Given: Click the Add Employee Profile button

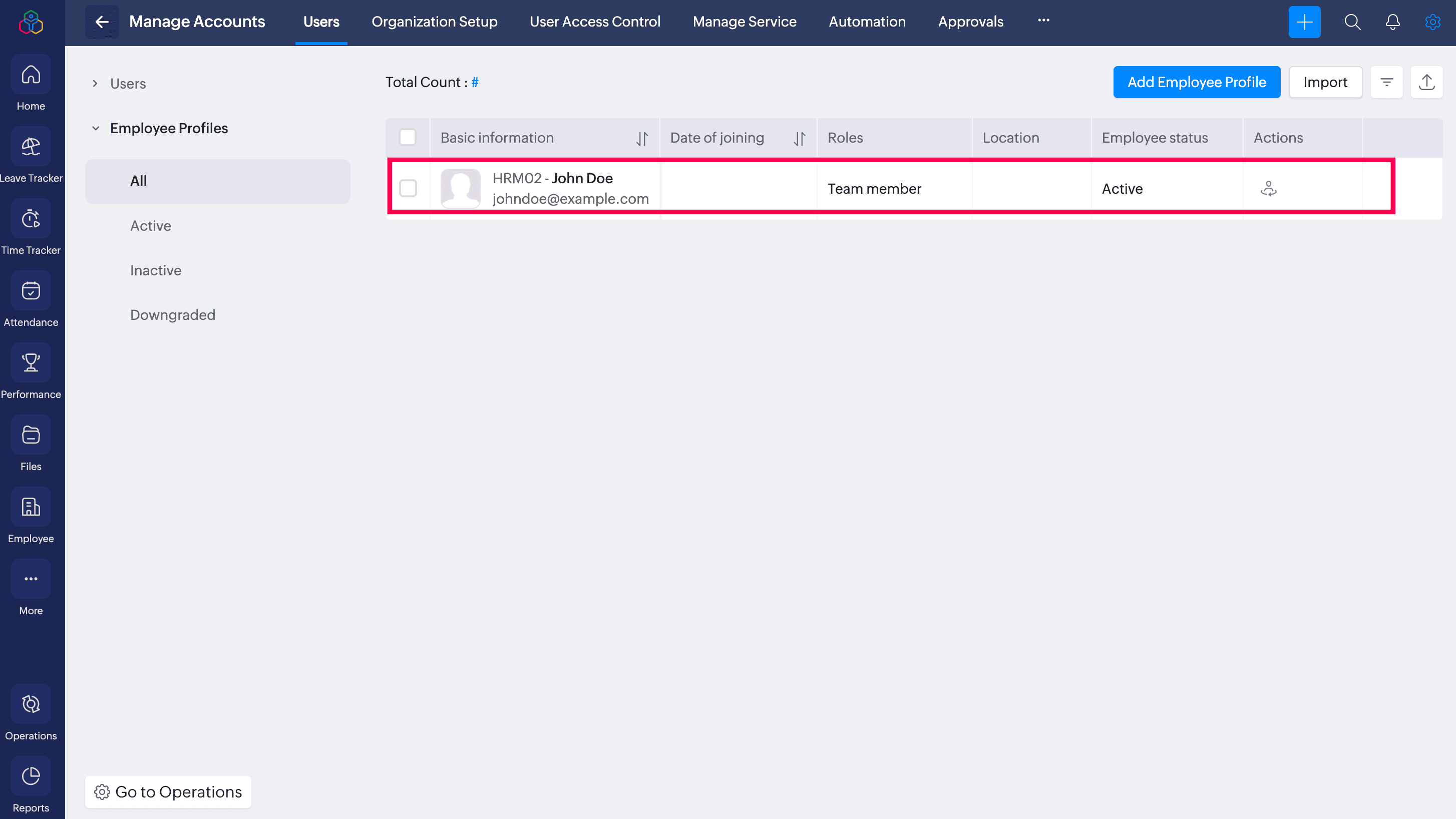Looking at the screenshot, I should tap(1196, 83).
